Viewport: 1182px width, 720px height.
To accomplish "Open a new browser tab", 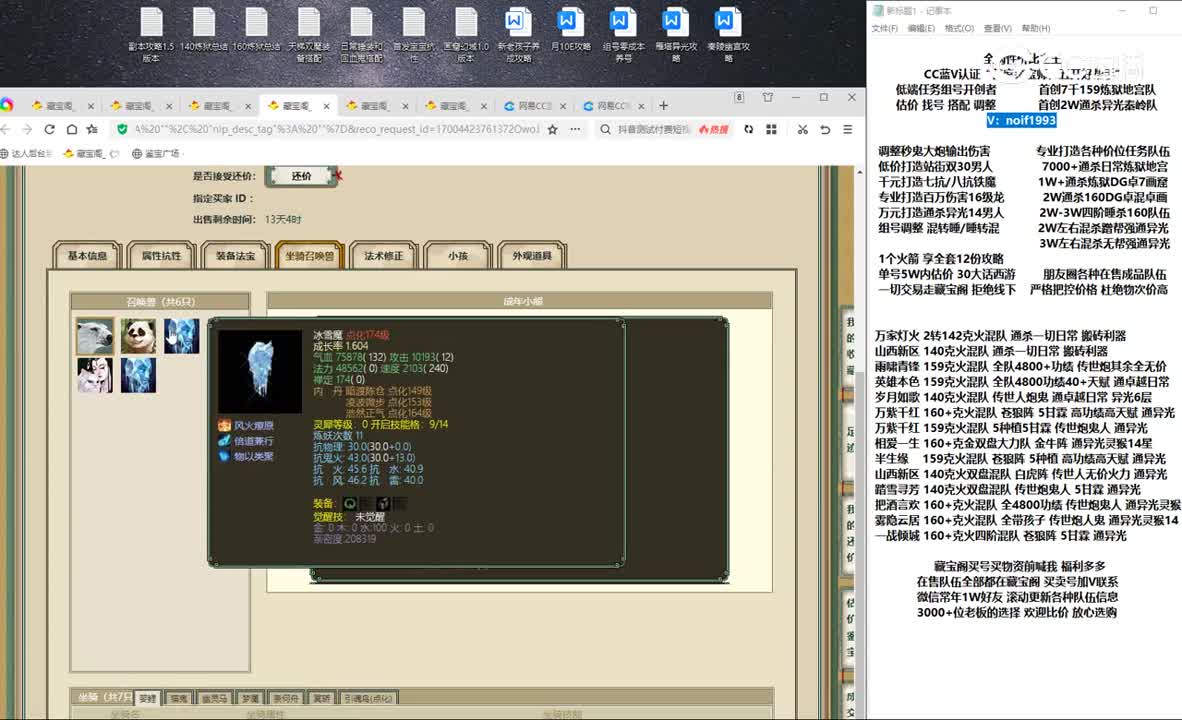I will 663,106.
